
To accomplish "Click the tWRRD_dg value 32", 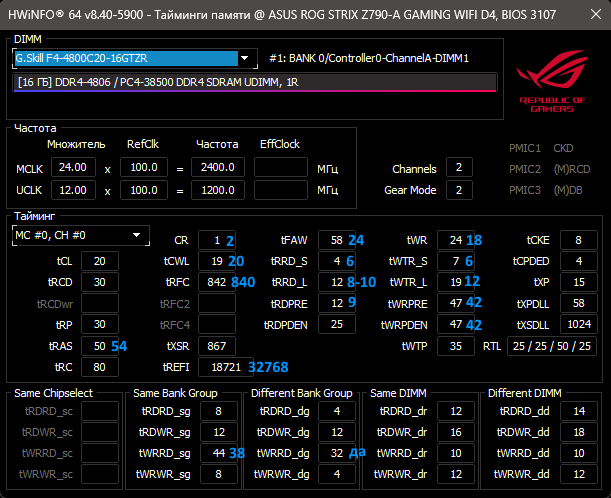I will tap(337, 453).
